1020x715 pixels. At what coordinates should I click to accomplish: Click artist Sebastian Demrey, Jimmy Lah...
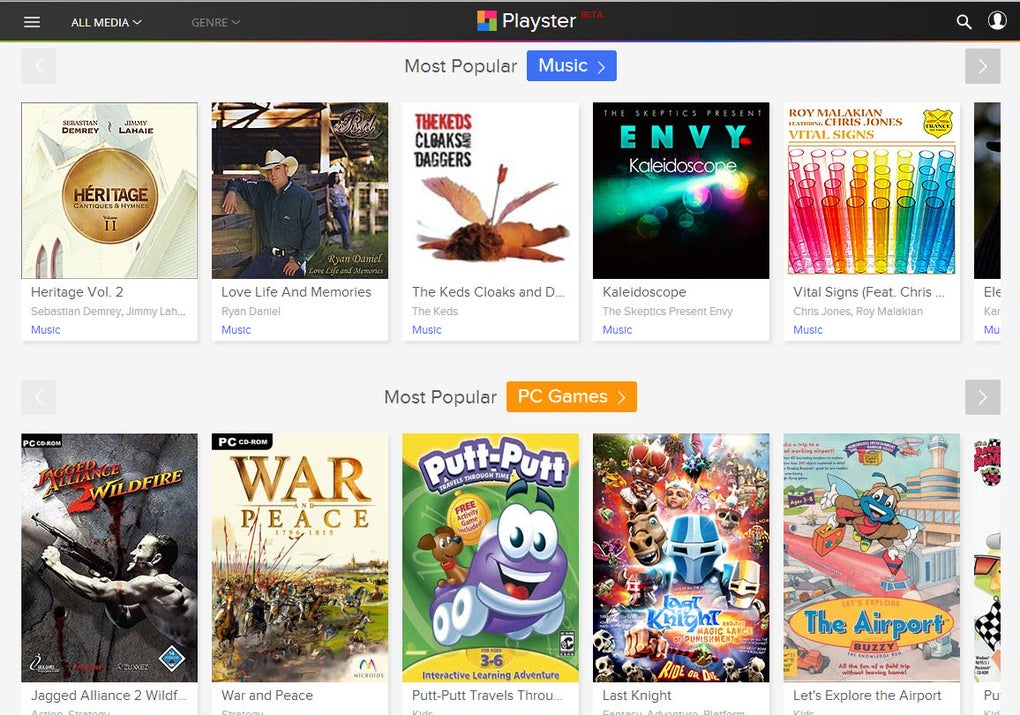108,311
